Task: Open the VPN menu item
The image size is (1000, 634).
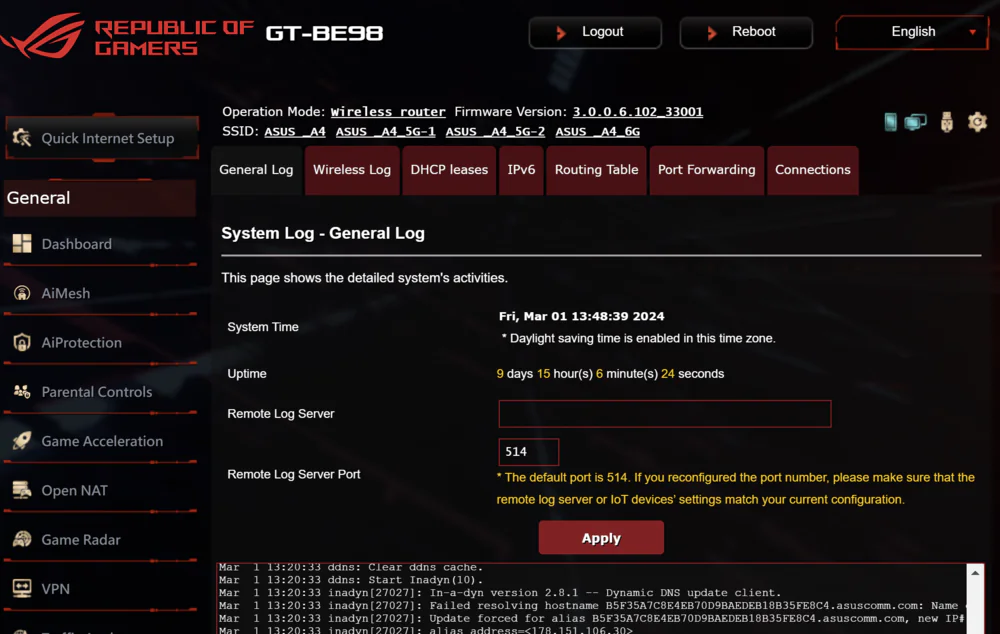Action: tap(100, 589)
